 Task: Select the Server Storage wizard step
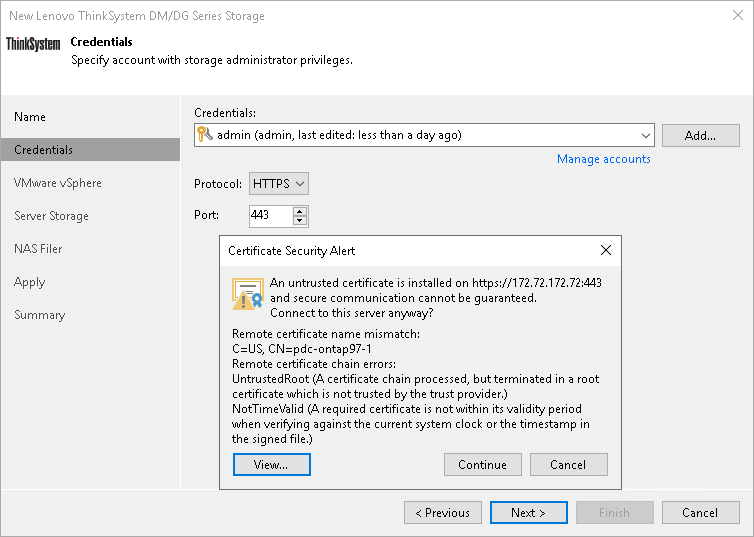51,216
